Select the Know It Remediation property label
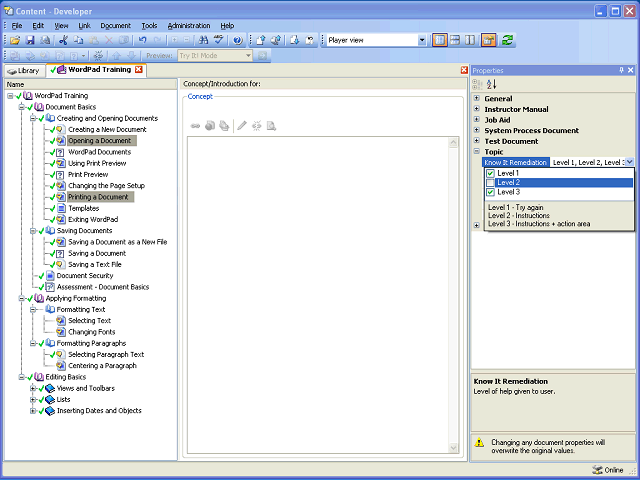640x480 pixels. pyautogui.click(x=516, y=162)
